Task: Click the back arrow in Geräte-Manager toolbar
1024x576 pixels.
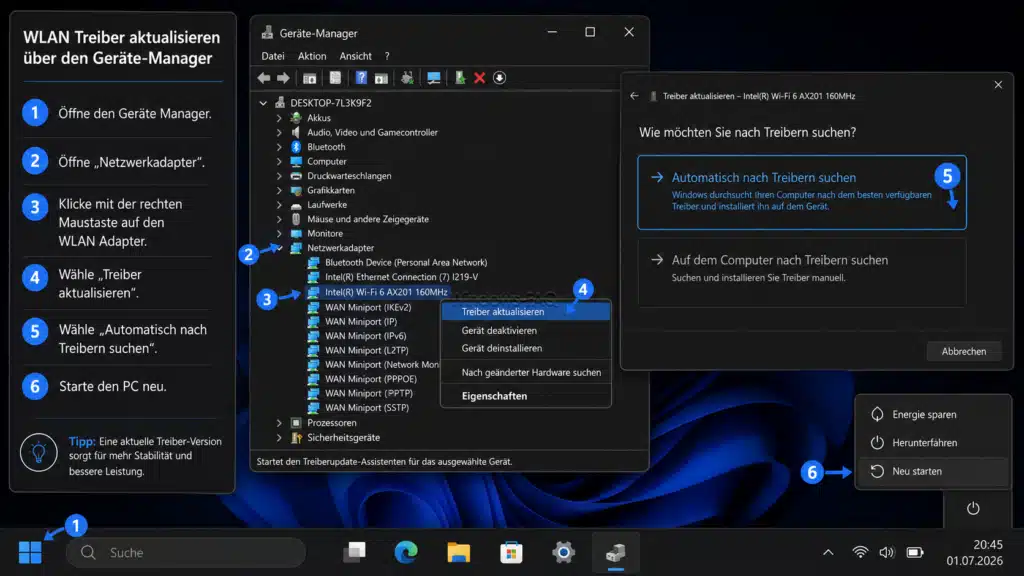Action: [264, 78]
